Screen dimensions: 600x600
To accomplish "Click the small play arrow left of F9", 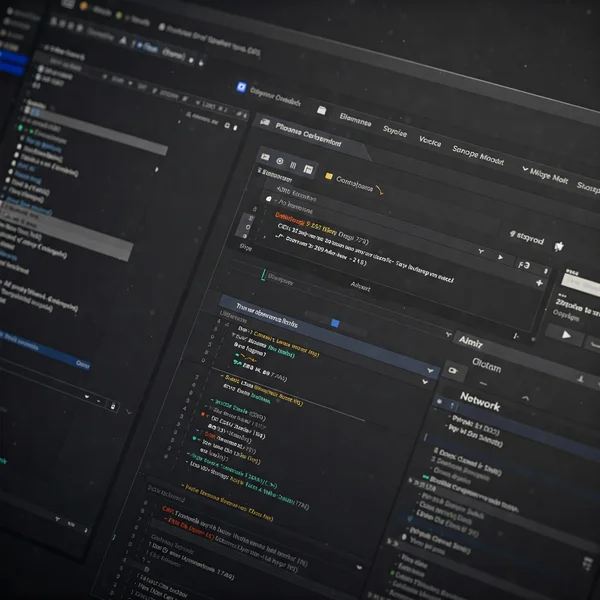I will point(500,257).
